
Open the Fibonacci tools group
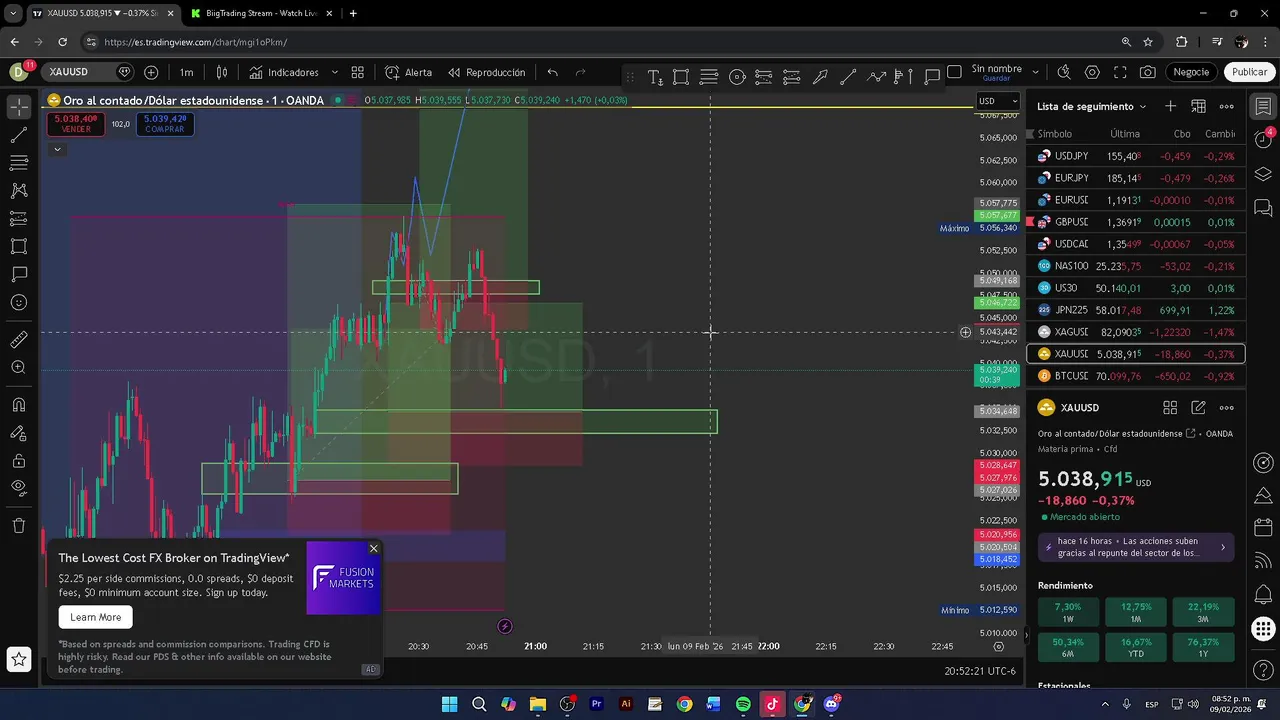19,163
